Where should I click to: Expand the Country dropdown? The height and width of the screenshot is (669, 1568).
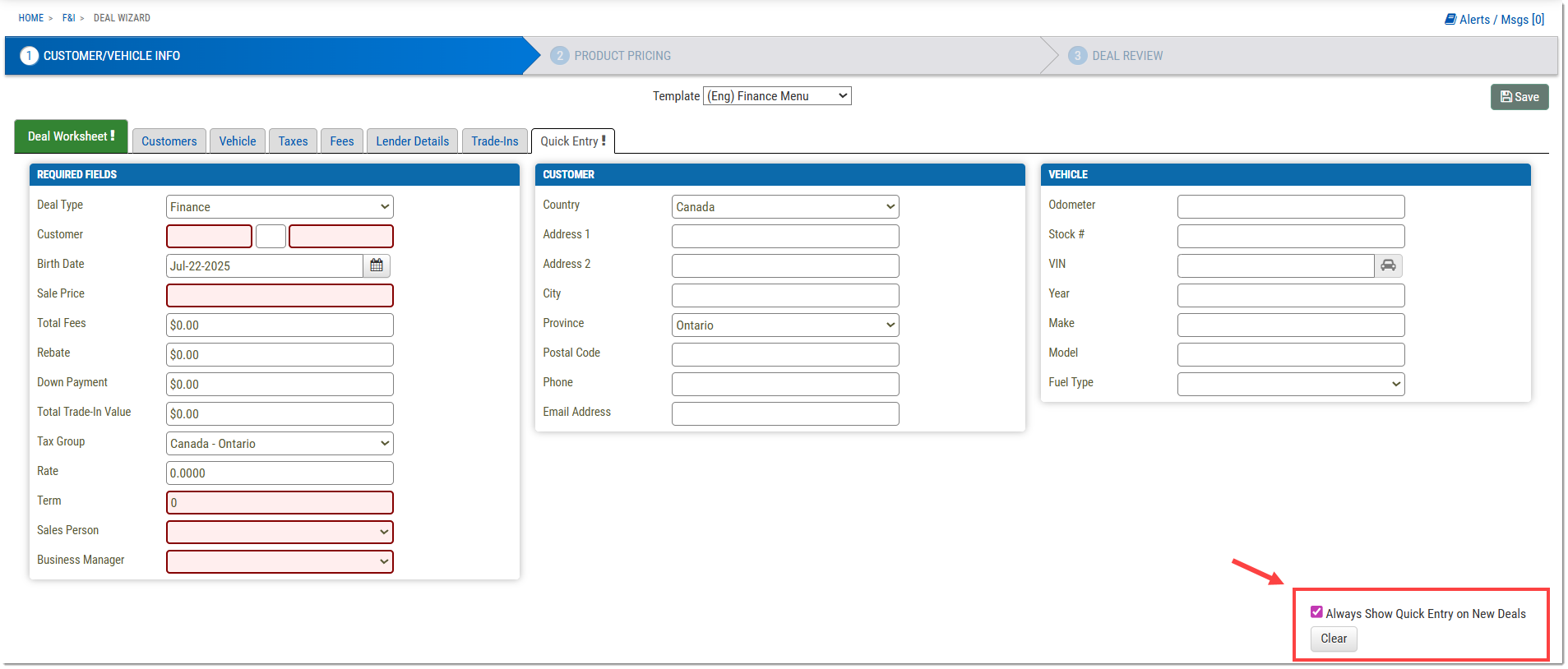[785, 206]
